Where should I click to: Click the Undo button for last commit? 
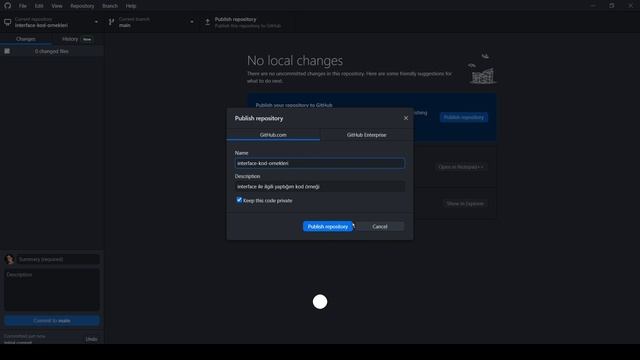click(91, 339)
